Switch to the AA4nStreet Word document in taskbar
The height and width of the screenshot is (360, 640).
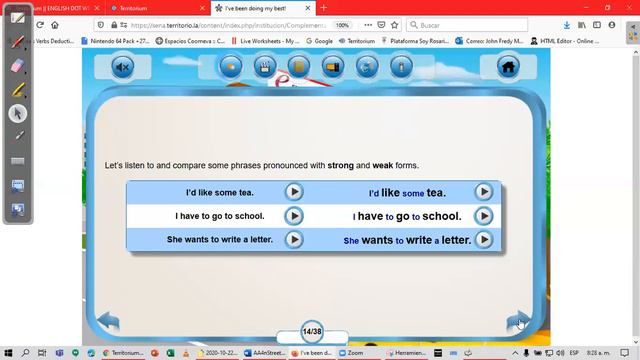pos(265,353)
